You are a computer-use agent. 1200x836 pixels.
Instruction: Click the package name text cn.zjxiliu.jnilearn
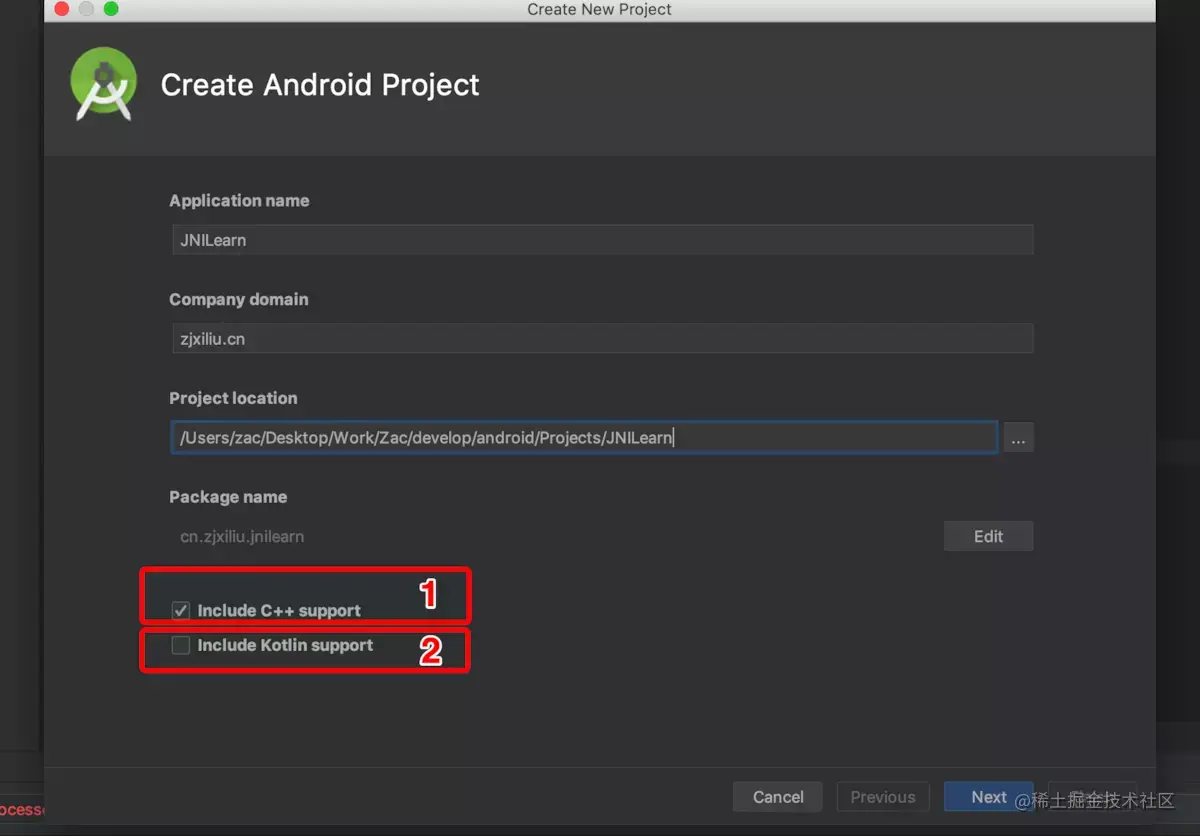point(242,536)
